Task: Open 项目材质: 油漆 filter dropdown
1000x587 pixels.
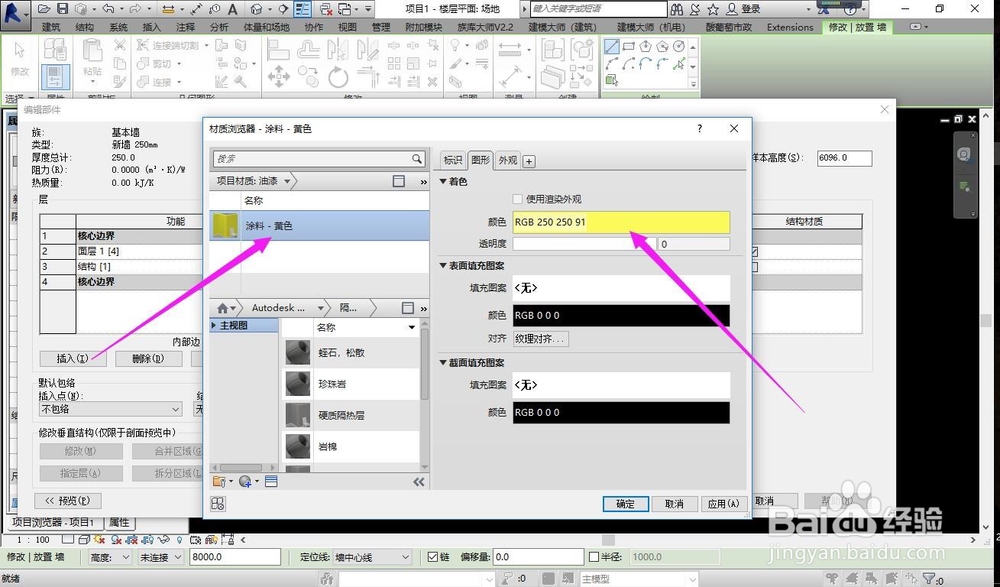Action: (287, 181)
